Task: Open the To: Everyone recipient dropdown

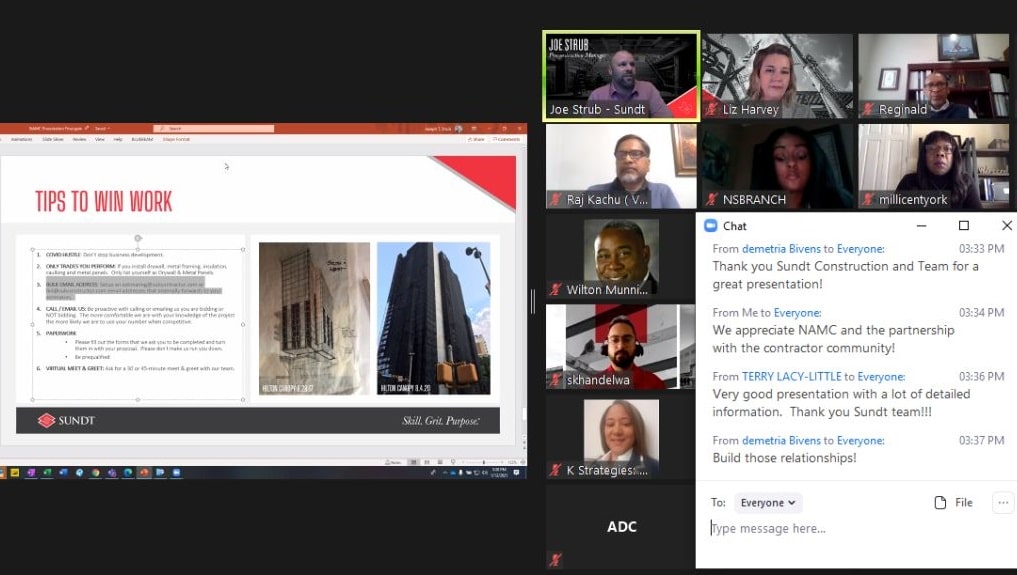Action: (x=768, y=502)
